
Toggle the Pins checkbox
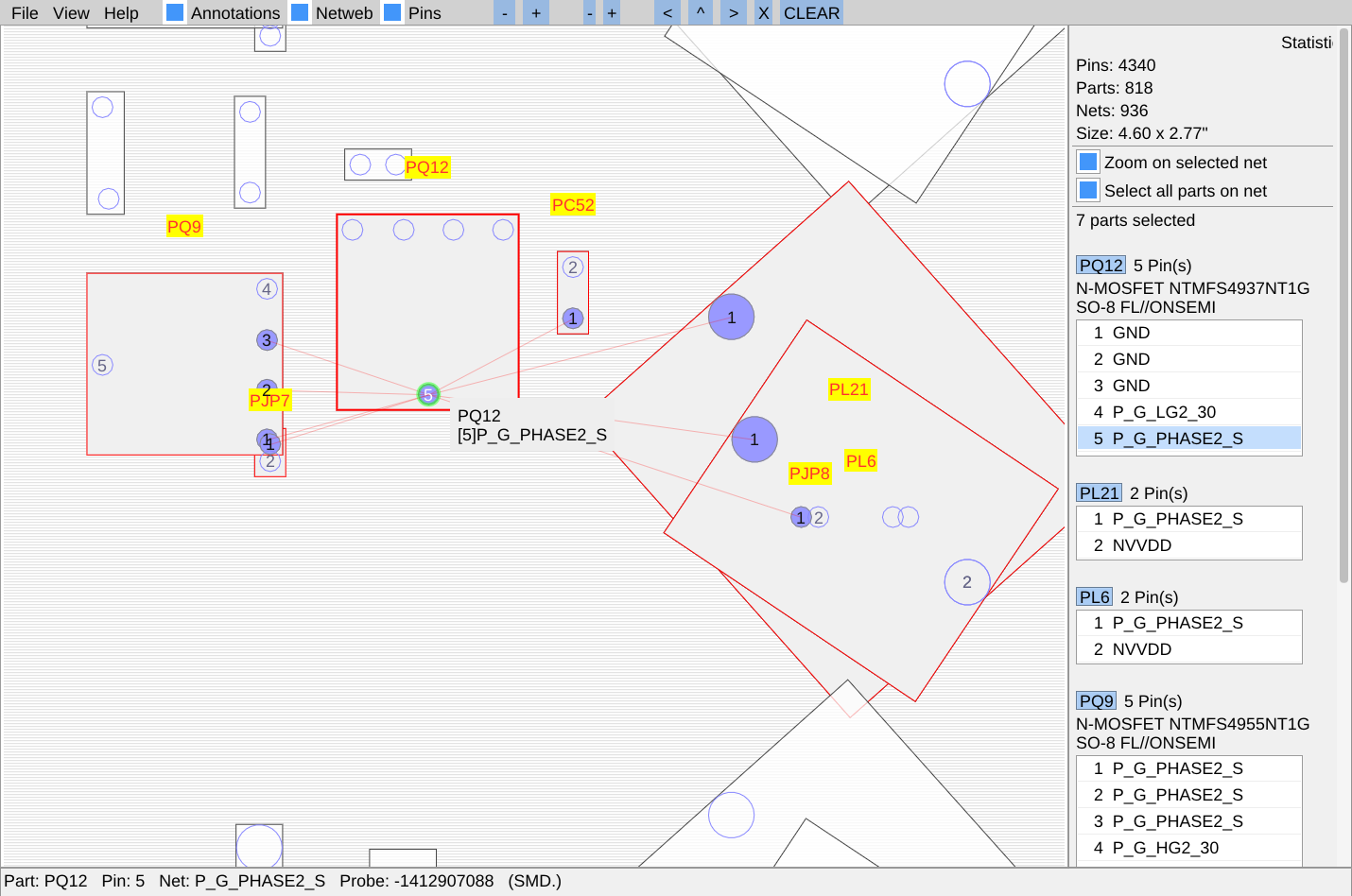click(392, 13)
